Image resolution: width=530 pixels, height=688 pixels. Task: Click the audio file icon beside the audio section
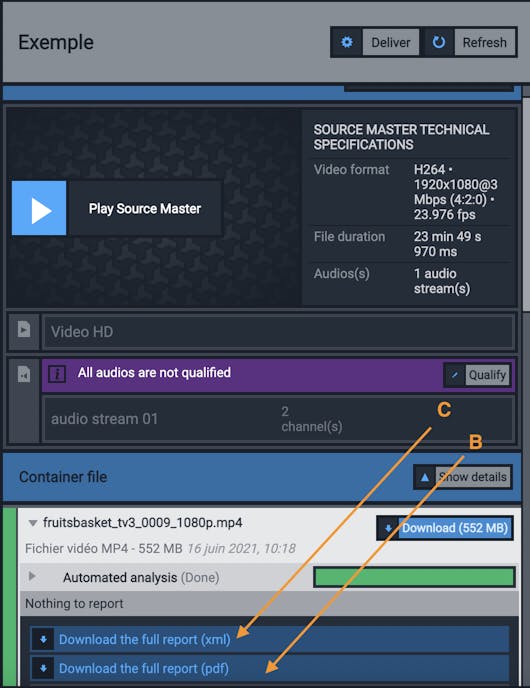coord(24,374)
